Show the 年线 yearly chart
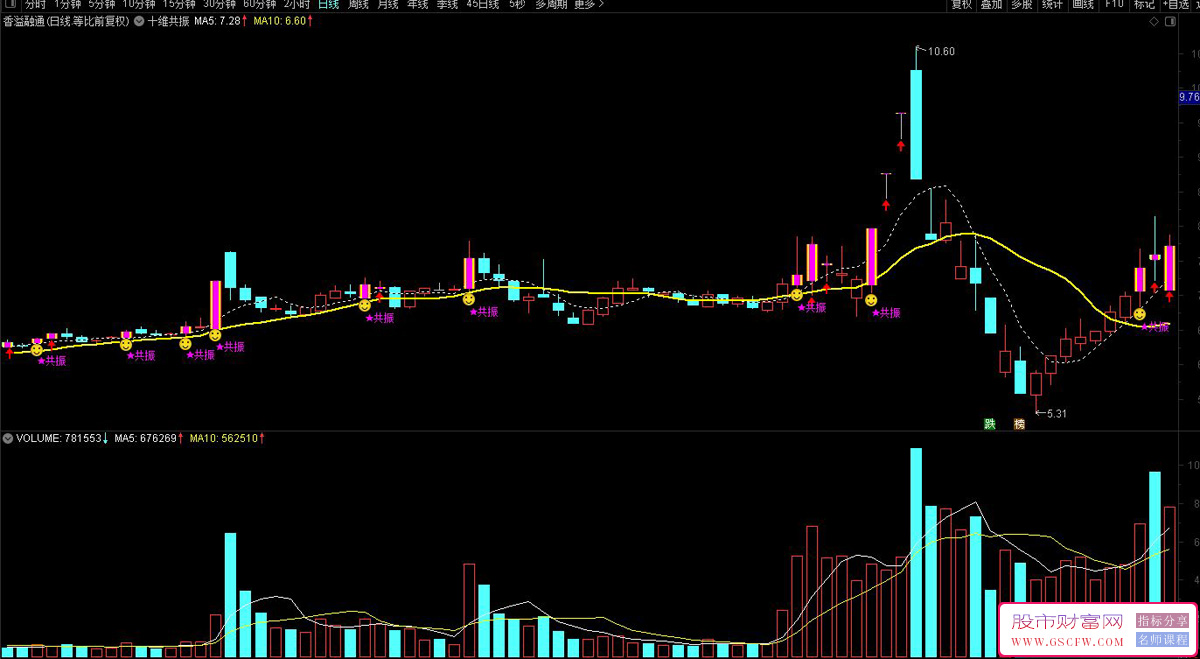Viewport: 1200px width, 659px height. [417, 4]
